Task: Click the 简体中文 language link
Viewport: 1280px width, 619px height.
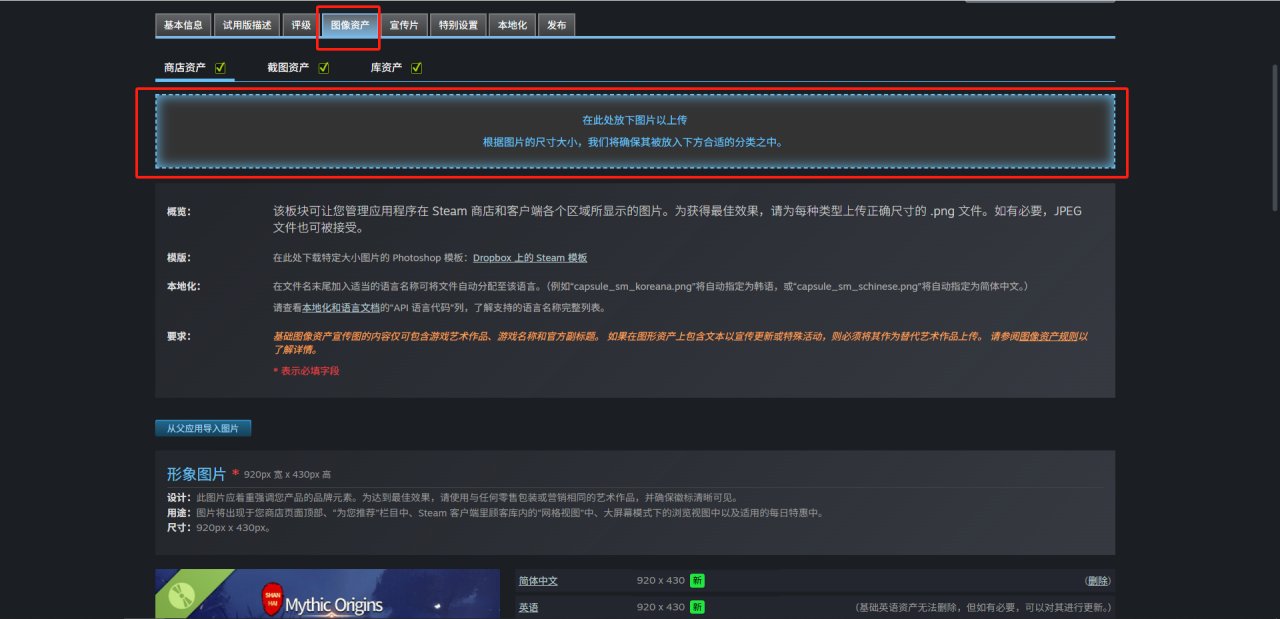Action: (x=538, y=581)
